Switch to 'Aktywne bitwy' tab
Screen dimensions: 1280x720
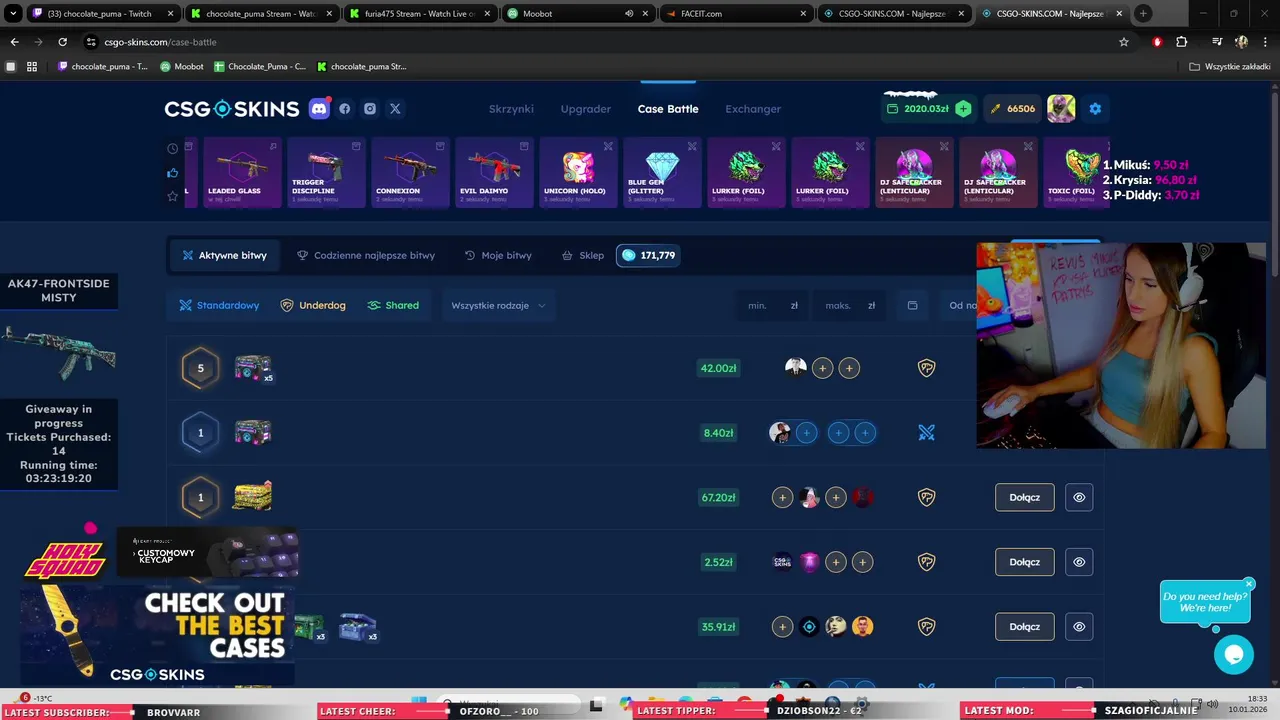pyautogui.click(x=224, y=256)
